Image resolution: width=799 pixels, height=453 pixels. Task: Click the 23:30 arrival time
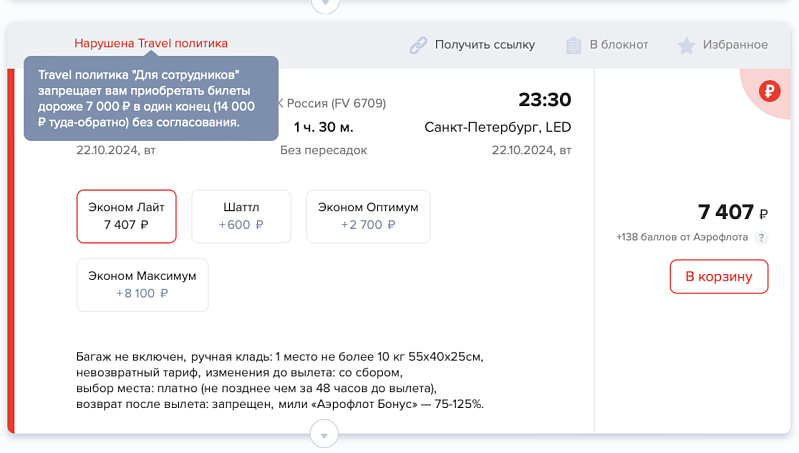545,99
